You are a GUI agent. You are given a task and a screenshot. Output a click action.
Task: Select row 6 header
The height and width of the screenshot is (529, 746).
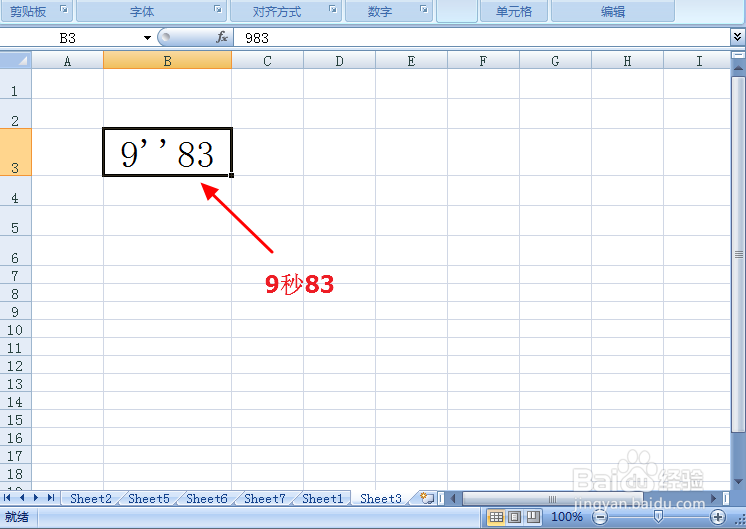(15, 251)
